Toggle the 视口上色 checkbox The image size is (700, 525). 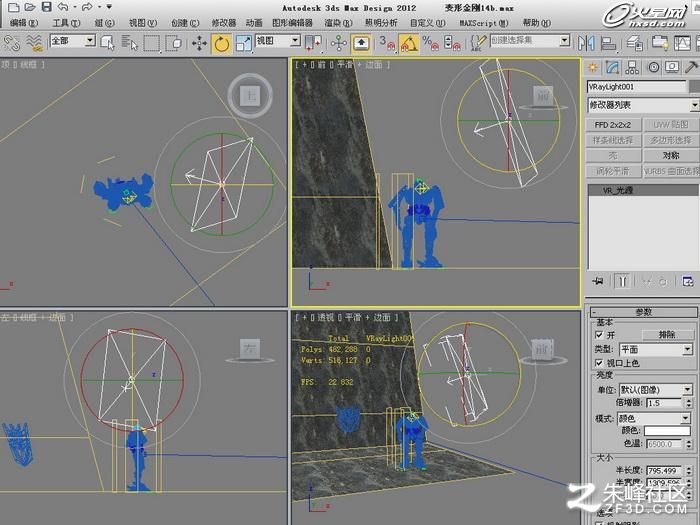(599, 363)
